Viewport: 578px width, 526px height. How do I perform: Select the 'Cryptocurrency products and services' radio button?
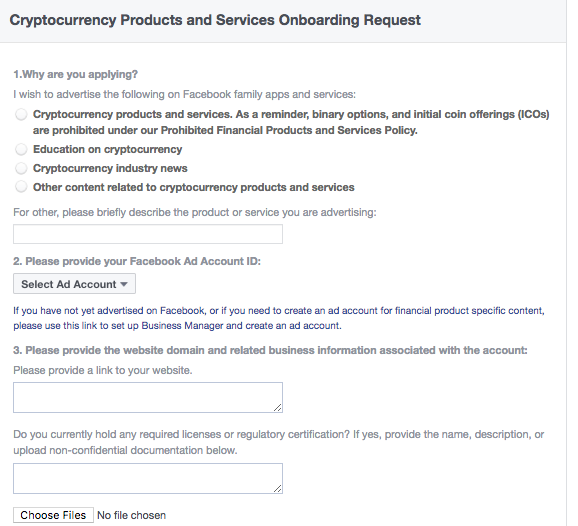[21, 114]
